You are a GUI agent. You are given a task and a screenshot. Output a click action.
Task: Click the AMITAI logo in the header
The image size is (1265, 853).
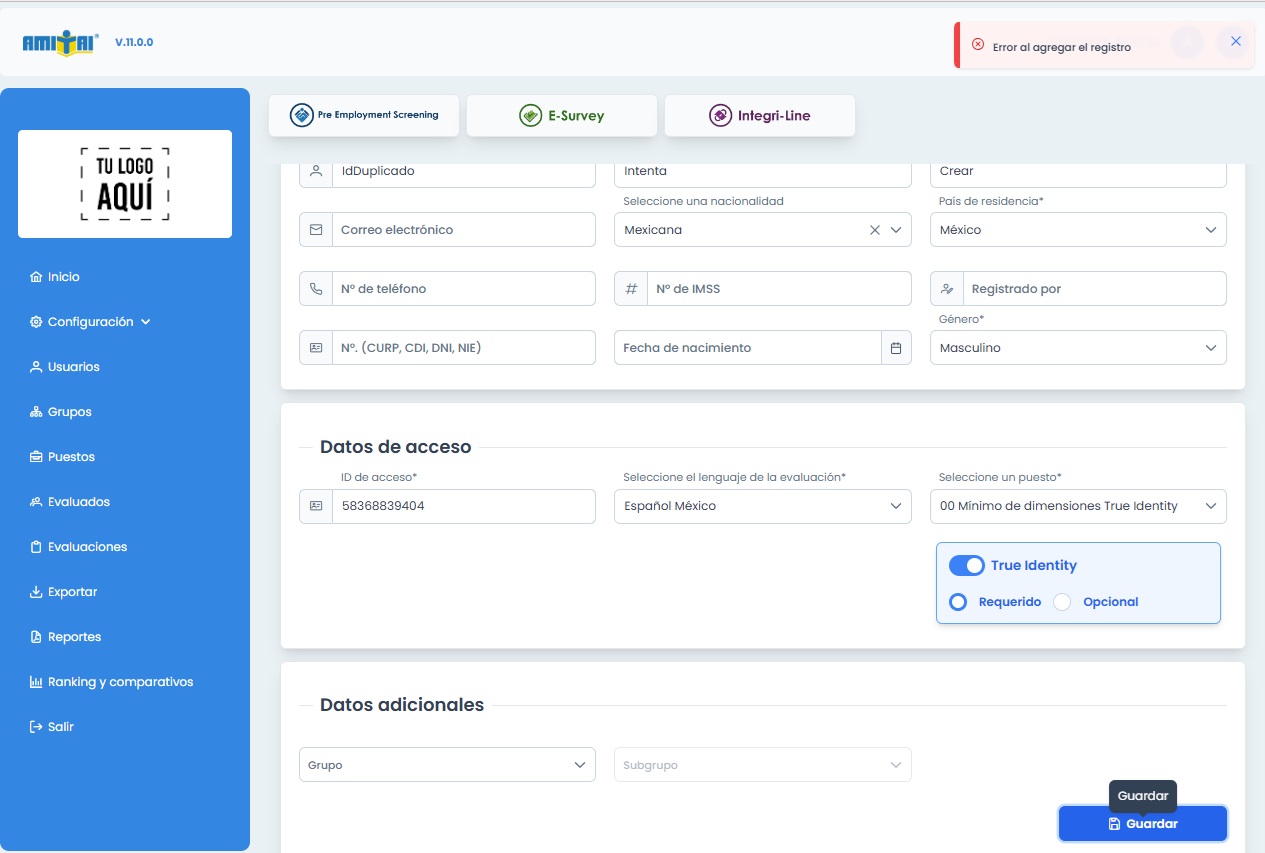click(60, 42)
